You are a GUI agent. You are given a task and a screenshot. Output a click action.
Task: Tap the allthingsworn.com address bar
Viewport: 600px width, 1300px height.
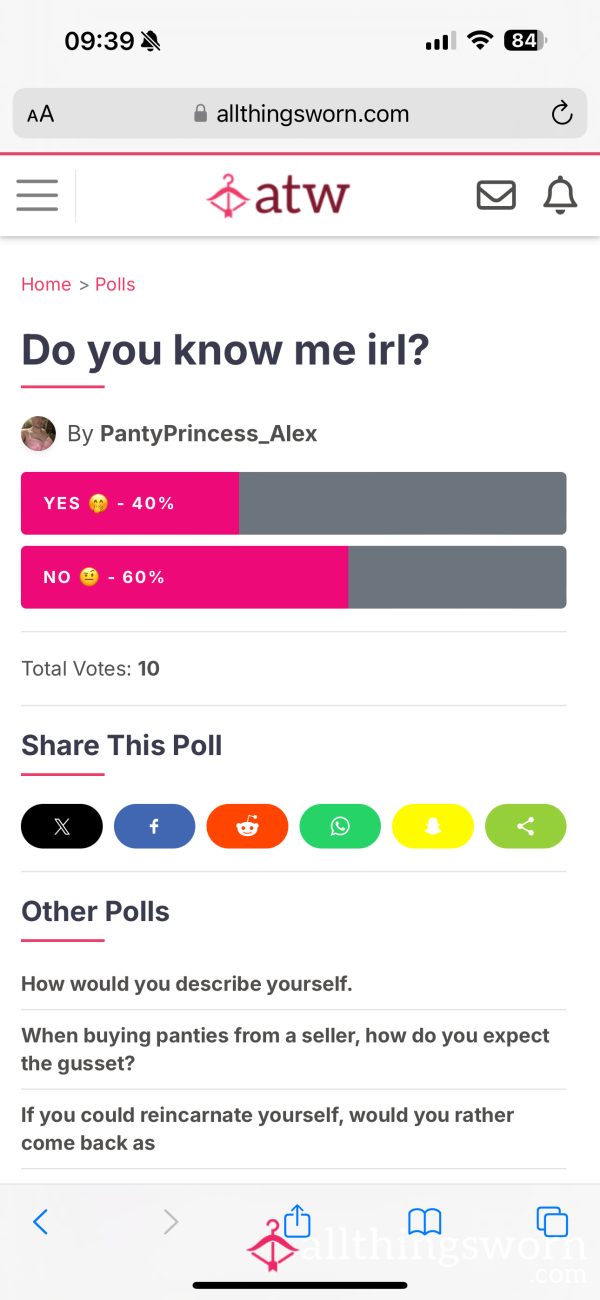(x=300, y=114)
